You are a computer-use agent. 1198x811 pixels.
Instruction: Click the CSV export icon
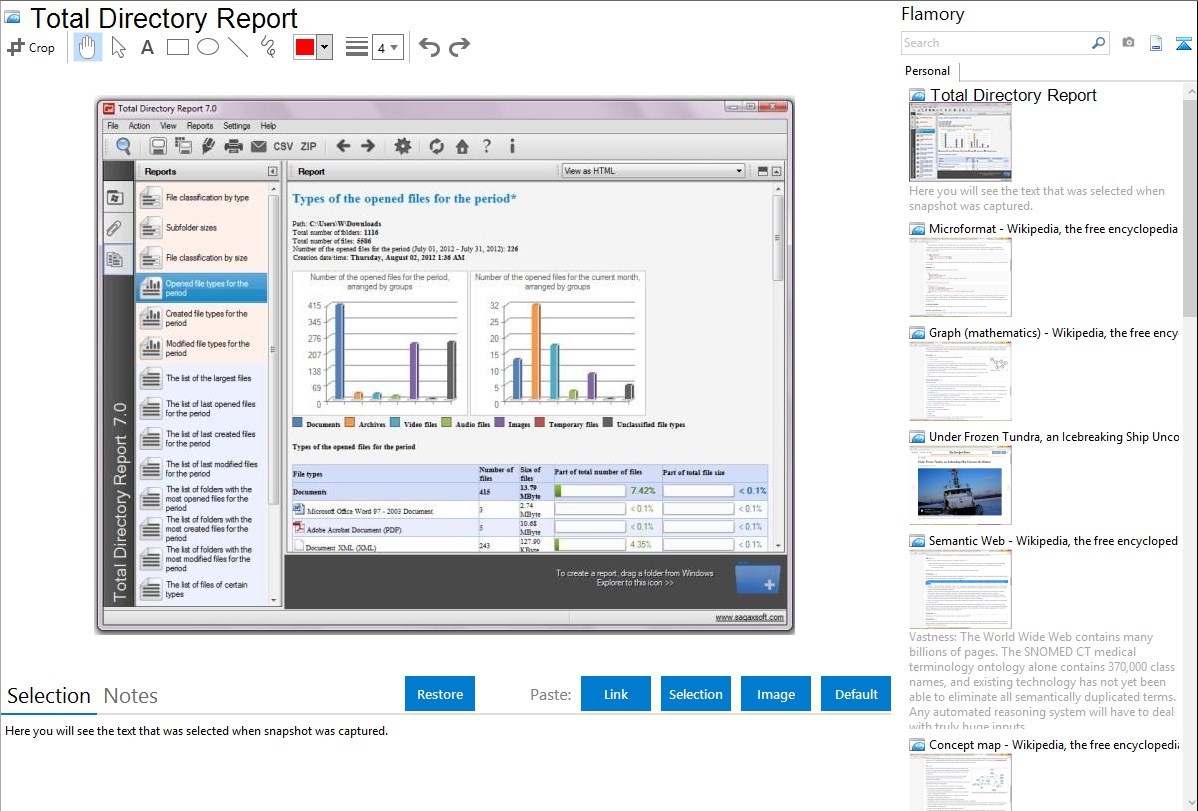(283, 146)
